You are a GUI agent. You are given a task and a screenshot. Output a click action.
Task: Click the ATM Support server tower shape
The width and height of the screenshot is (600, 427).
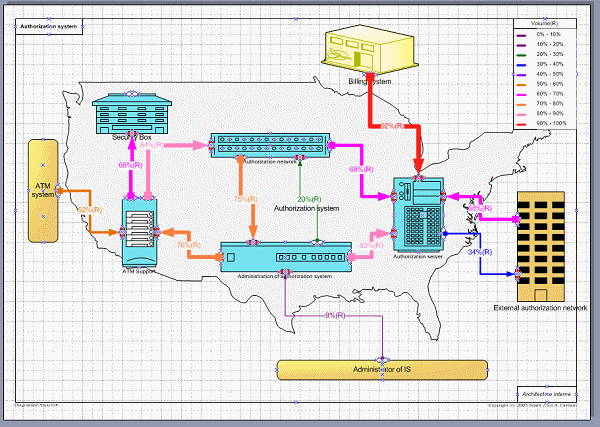click(139, 233)
